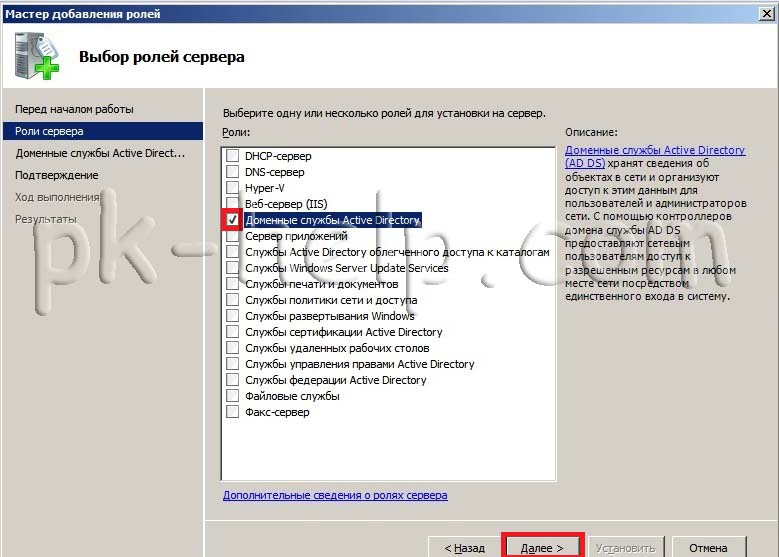This screenshot has width=779, height=557.
Task: Tick Службы федерации Active Directory checkbox
Action: tap(232, 380)
